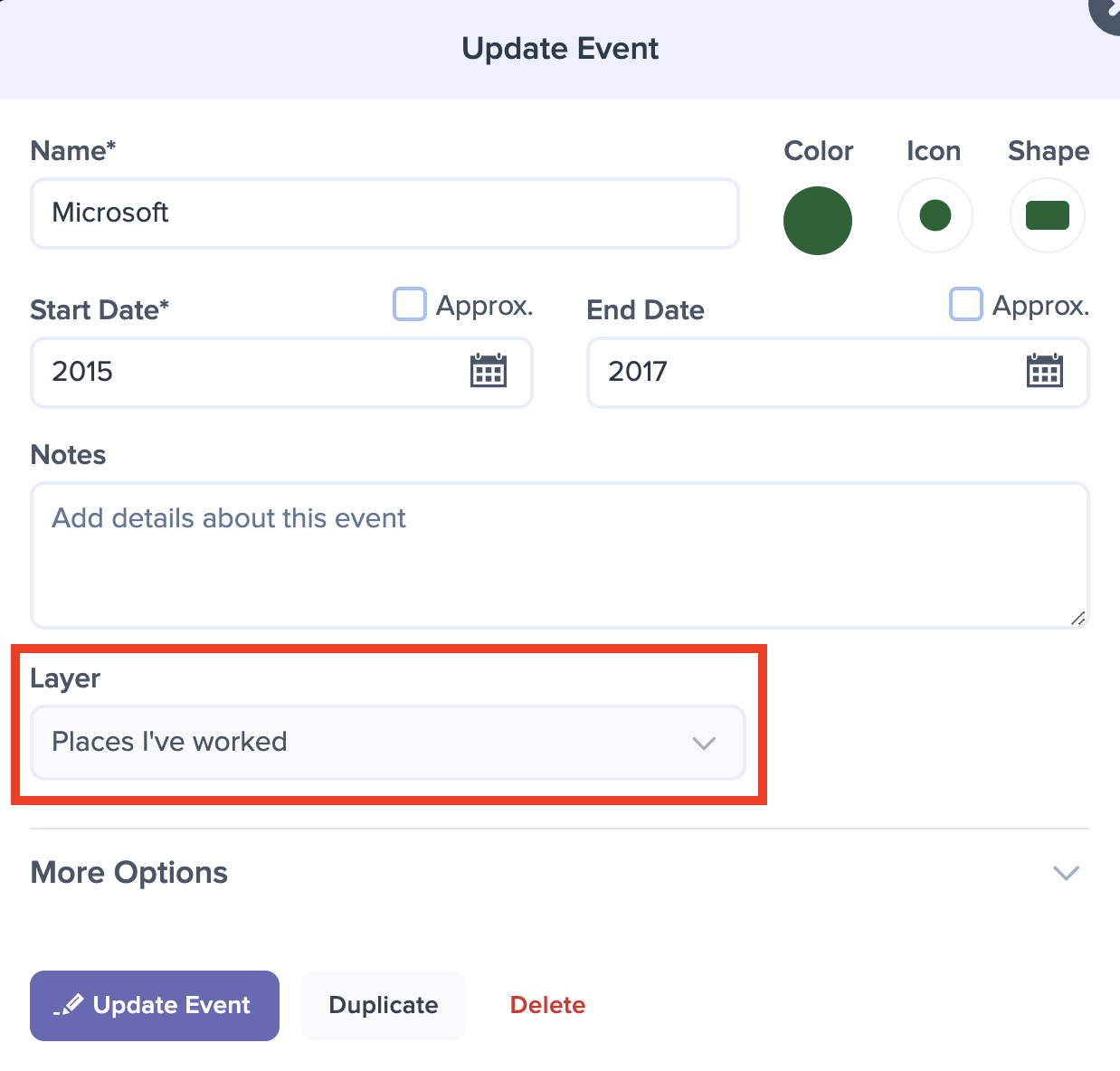The image size is (1120, 1071).
Task: Open the green Color swatch picker
Action: (818, 220)
